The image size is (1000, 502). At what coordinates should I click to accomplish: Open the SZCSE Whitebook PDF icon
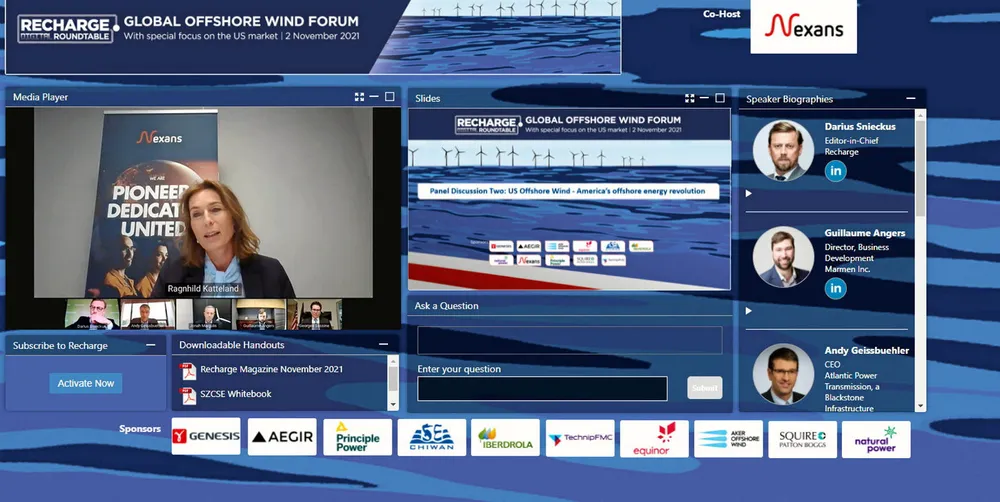pyautogui.click(x=187, y=395)
